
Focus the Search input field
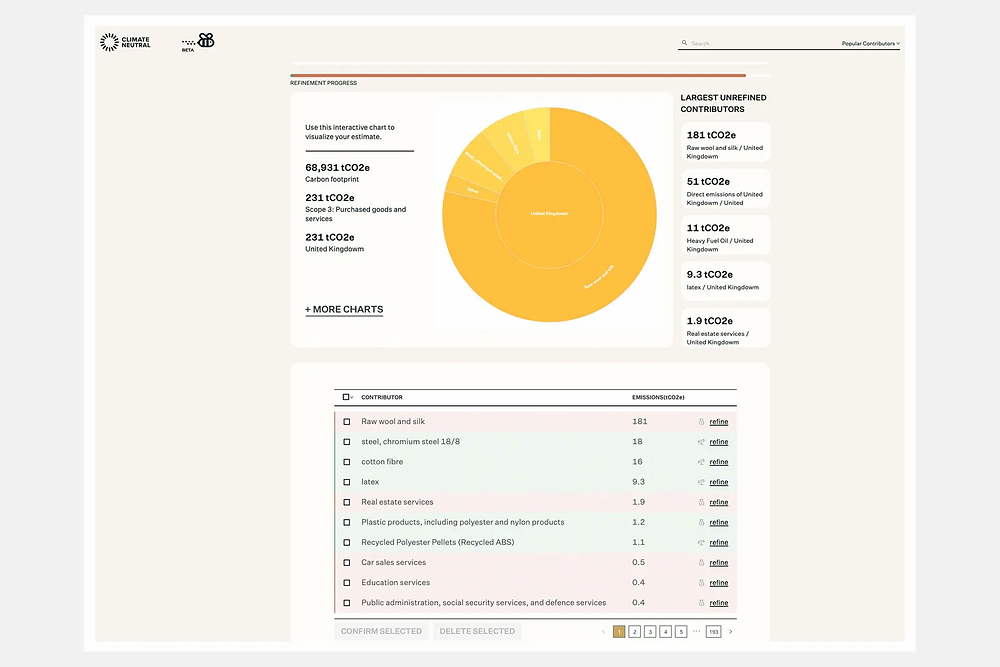[759, 43]
